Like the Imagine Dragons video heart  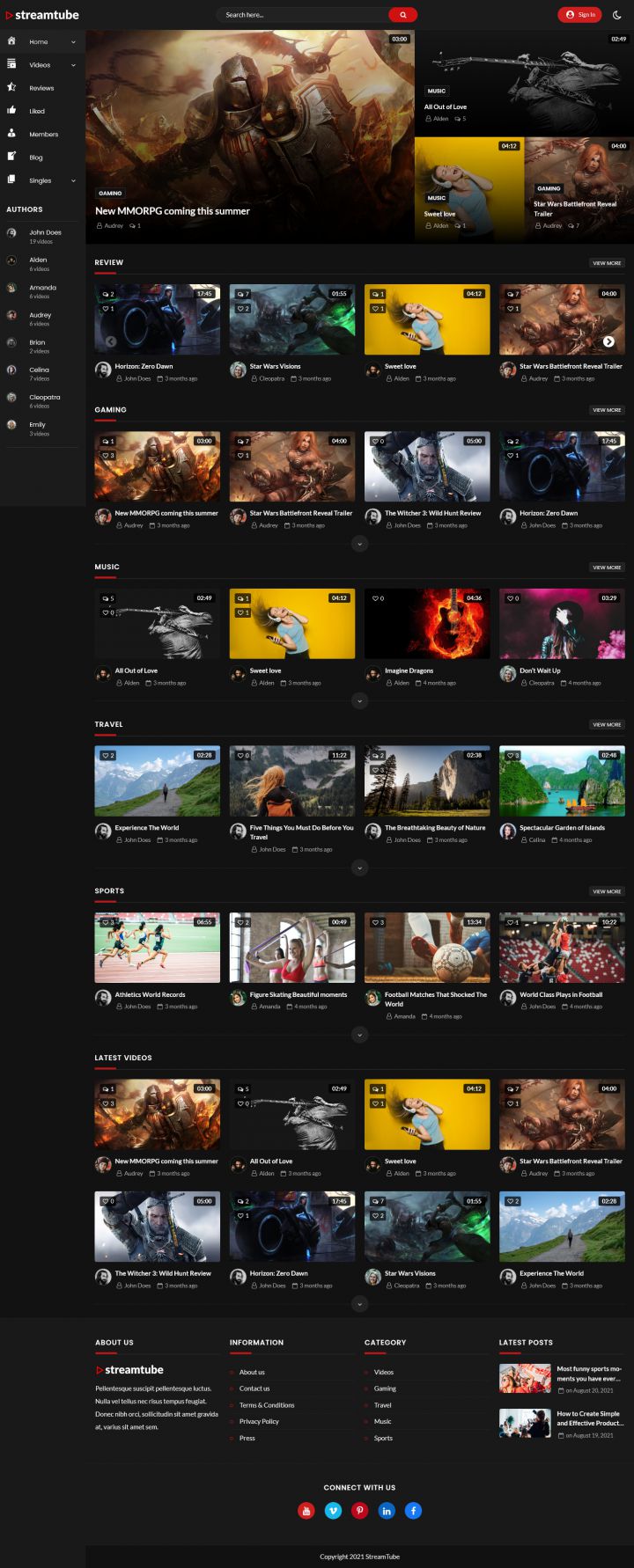click(378, 598)
